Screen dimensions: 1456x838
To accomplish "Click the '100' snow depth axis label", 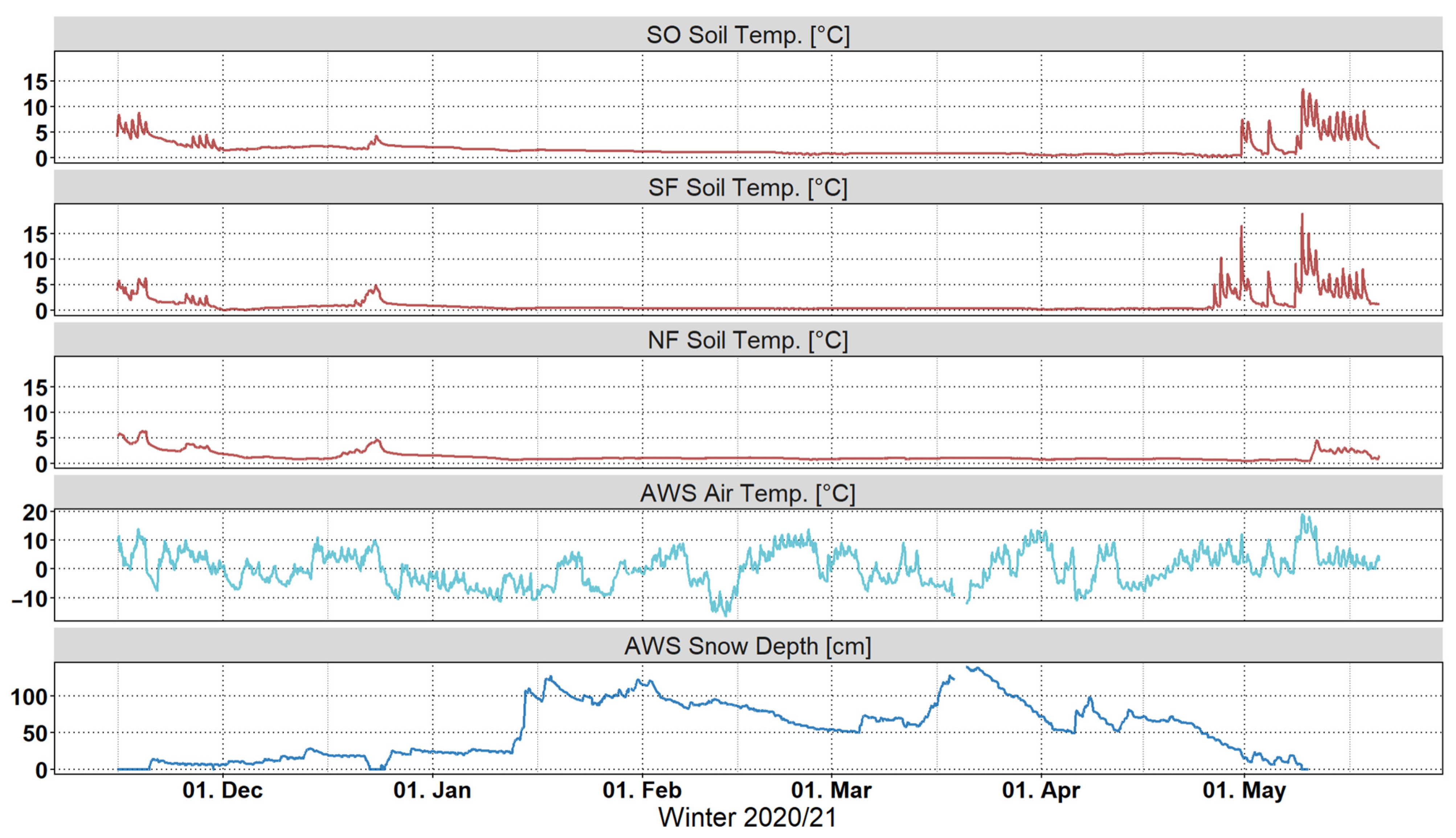I will click(29, 698).
